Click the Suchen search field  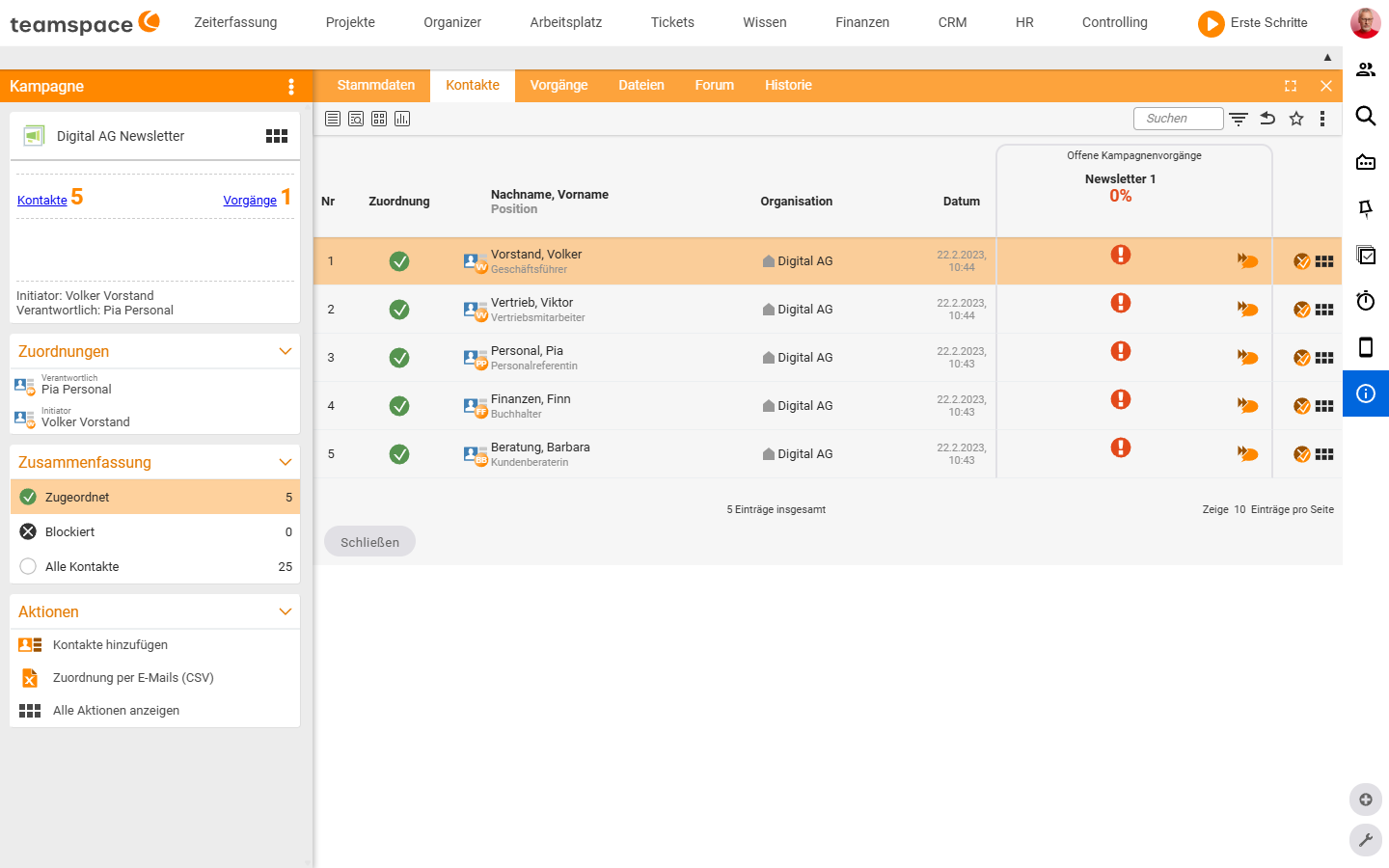tap(1178, 119)
